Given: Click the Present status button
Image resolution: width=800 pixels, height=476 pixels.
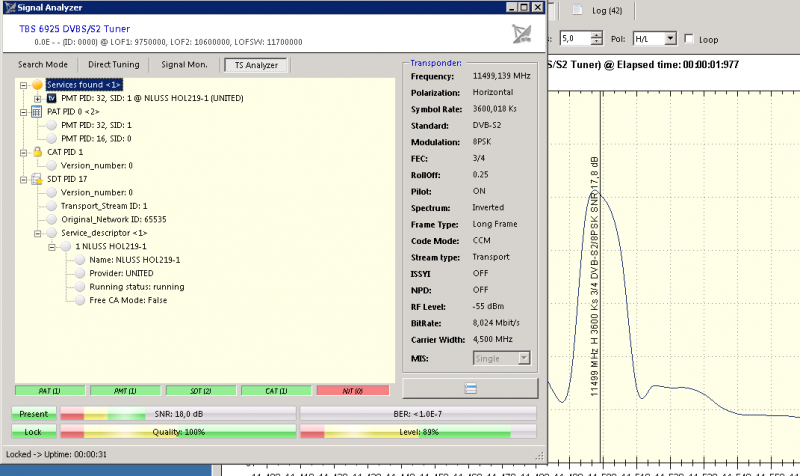Looking at the screenshot, I should click(x=34, y=411).
